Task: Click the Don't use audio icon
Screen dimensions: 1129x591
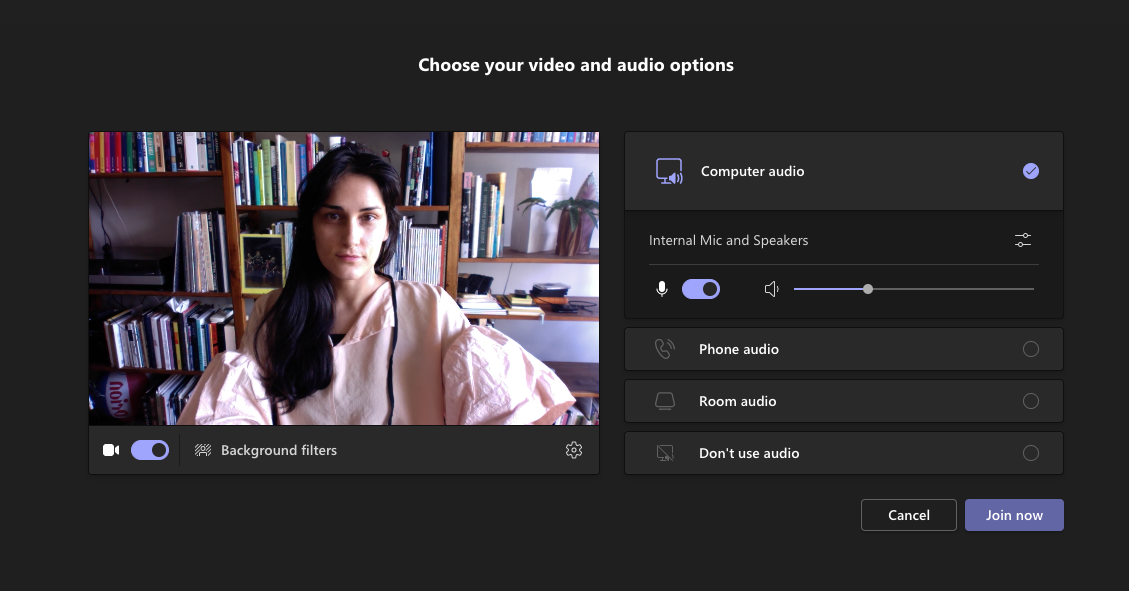Action: point(665,453)
